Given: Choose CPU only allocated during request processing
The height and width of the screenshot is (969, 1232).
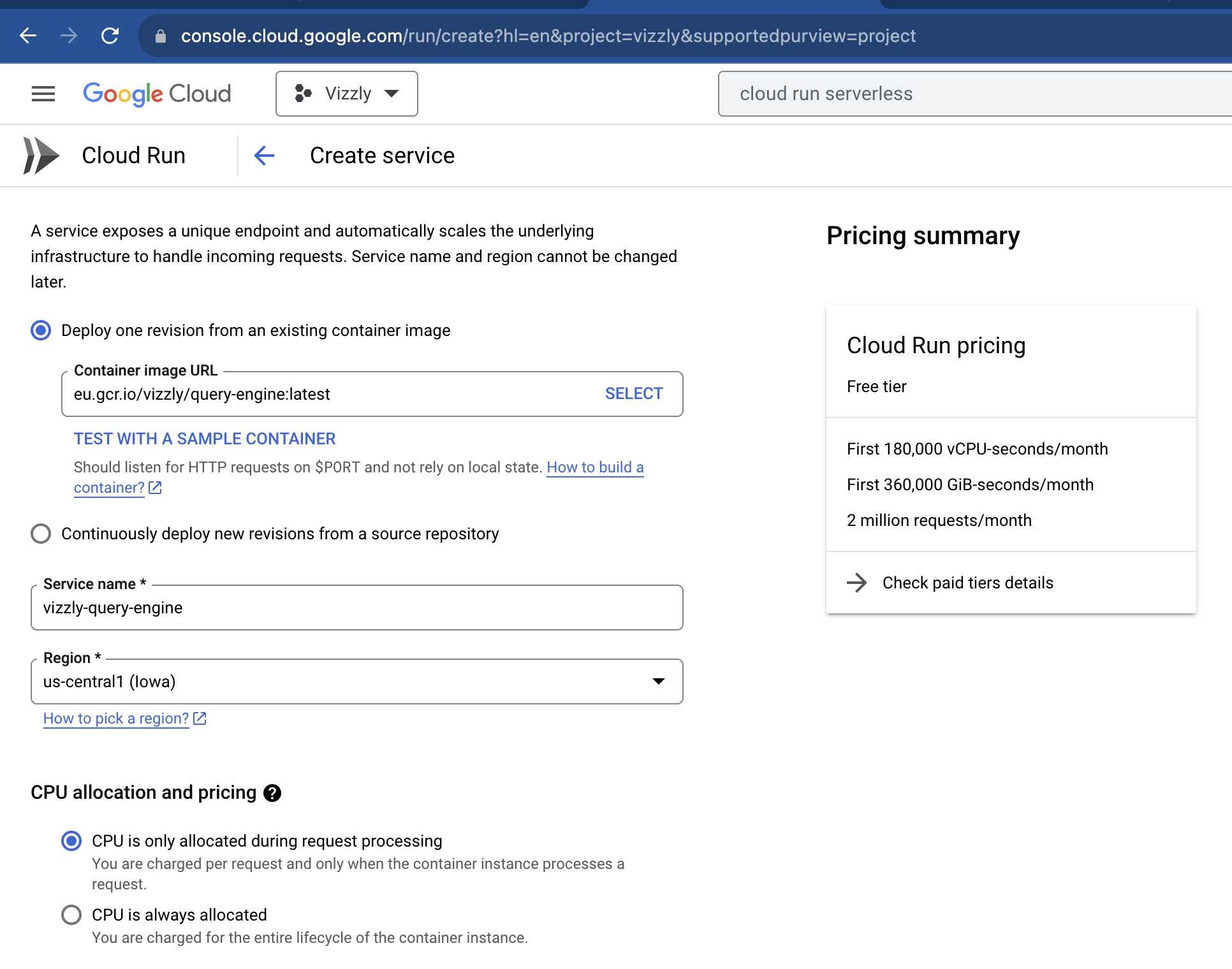Looking at the screenshot, I should 71,841.
